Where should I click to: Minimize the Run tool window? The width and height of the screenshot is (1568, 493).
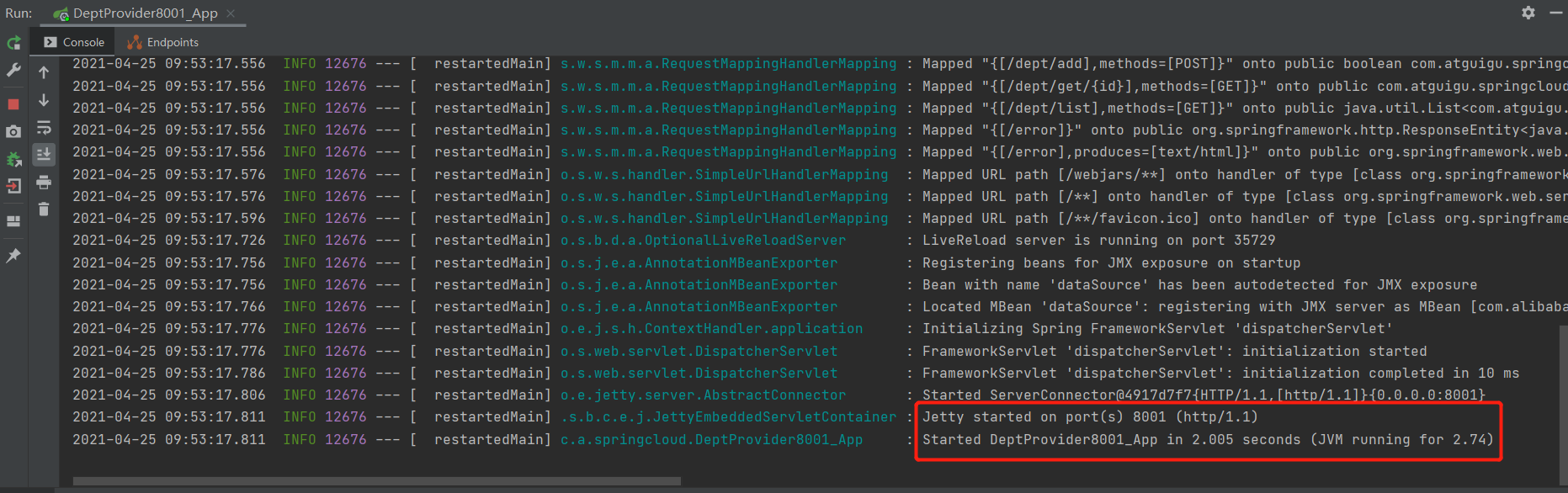coord(1556,13)
